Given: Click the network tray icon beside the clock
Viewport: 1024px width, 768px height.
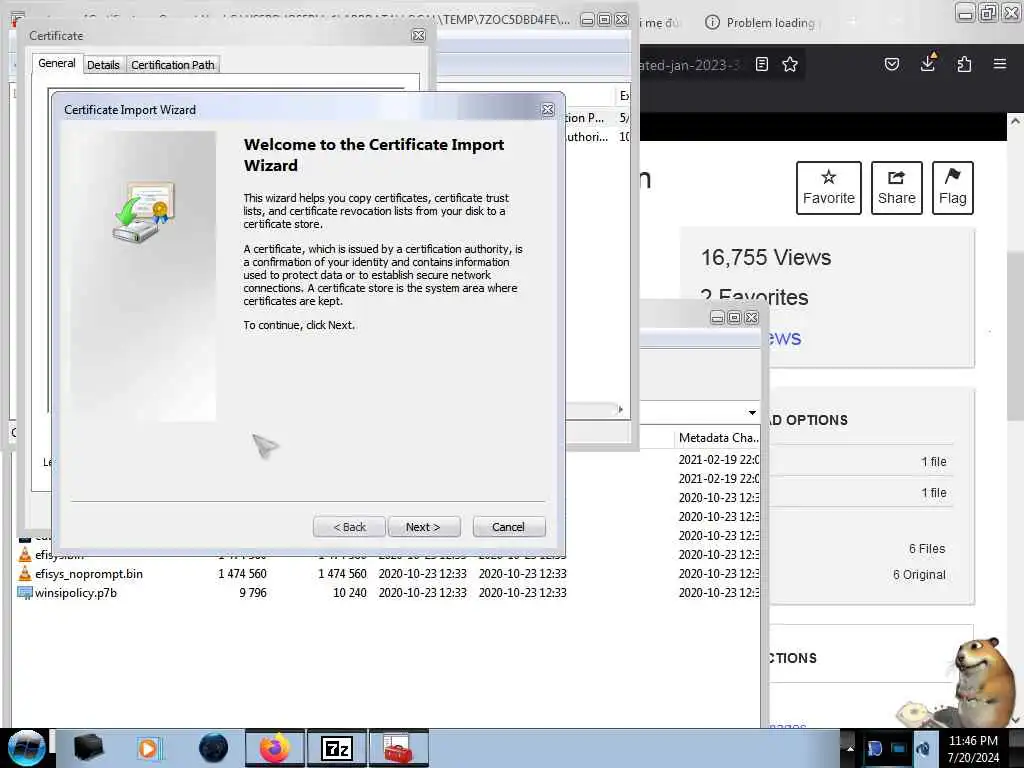Looking at the screenshot, I should (898, 748).
